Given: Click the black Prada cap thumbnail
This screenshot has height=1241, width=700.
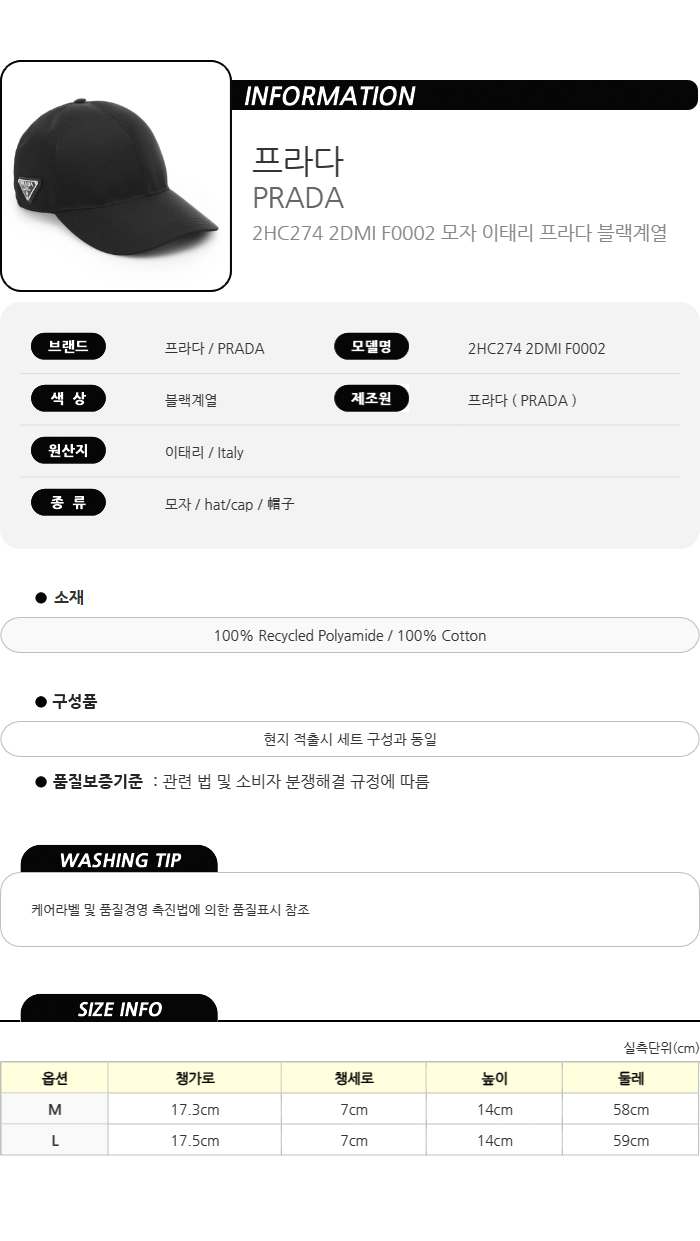Looking at the screenshot, I should point(116,176).
